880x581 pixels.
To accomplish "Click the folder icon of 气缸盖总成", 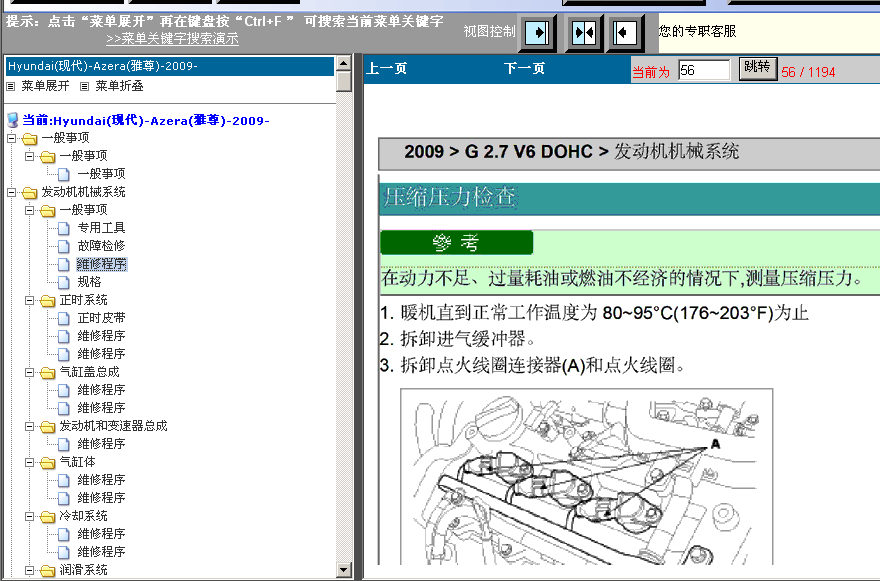I will pos(48,372).
